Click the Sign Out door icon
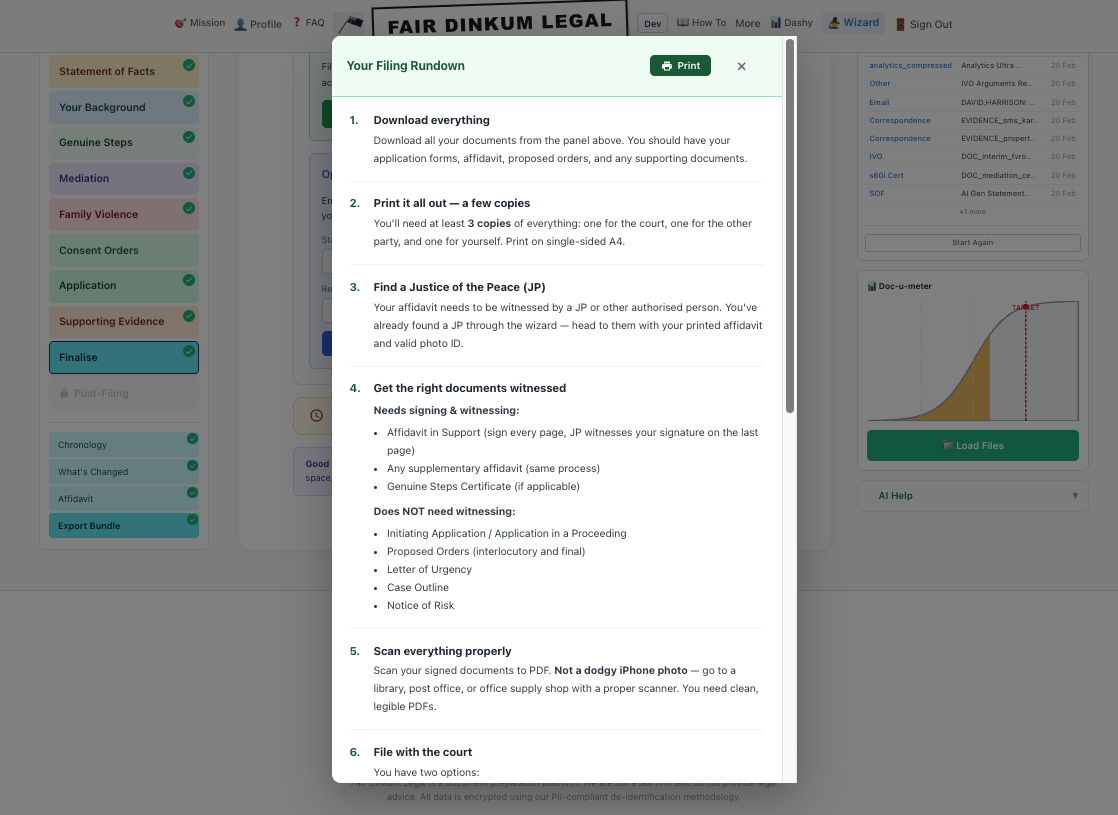The width and height of the screenshot is (1118, 815). pyautogui.click(x=901, y=24)
